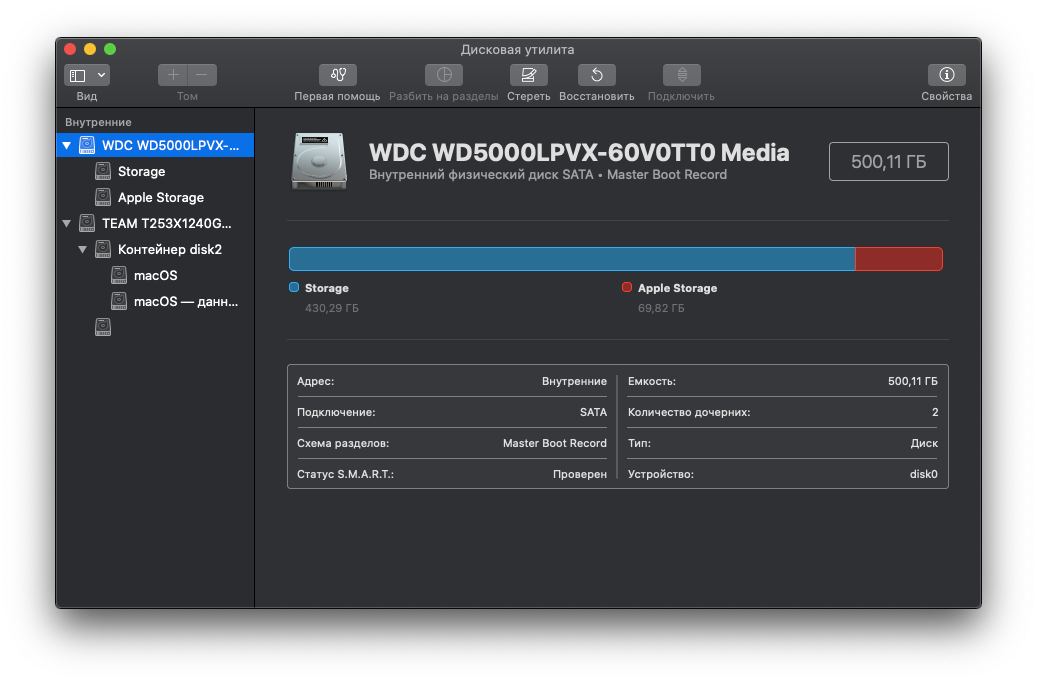Viewport: 1037px width, 682px height.
Task: Select the Storage volume in sidebar
Action: tap(155, 171)
